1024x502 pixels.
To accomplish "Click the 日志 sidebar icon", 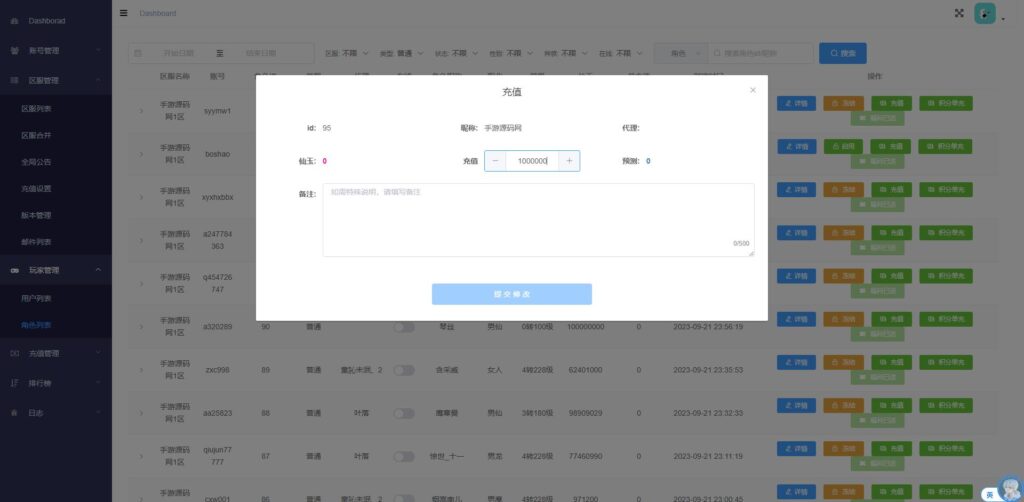I will click(x=14, y=413).
